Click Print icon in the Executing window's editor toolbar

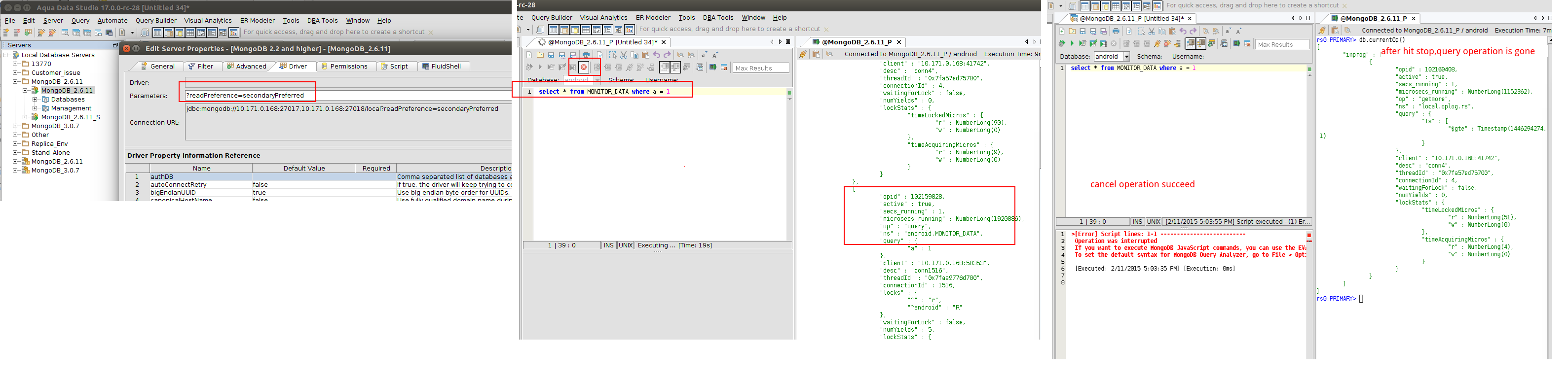tap(586, 55)
